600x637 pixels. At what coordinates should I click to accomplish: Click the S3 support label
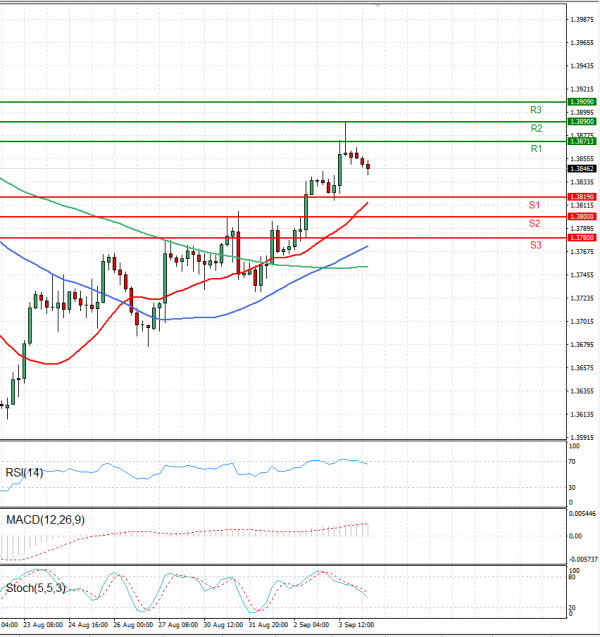[535, 245]
